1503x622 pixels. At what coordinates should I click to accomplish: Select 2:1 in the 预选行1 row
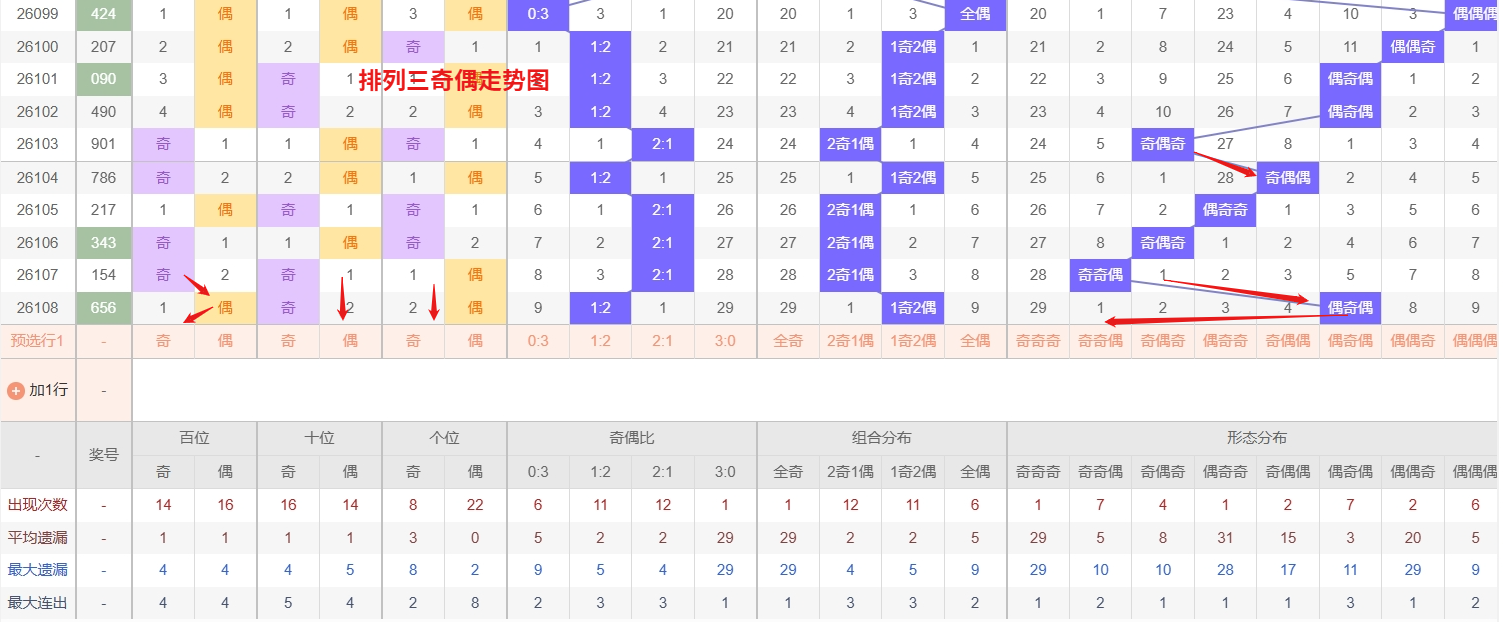[x=662, y=341]
